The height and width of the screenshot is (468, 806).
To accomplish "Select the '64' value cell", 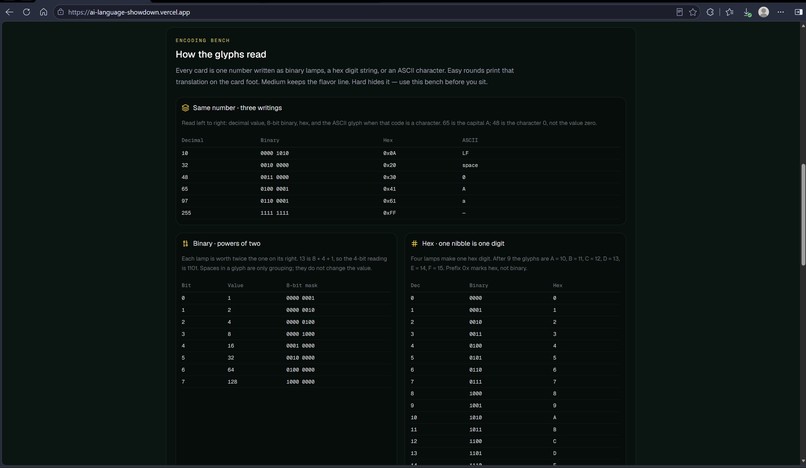I will [231, 370].
